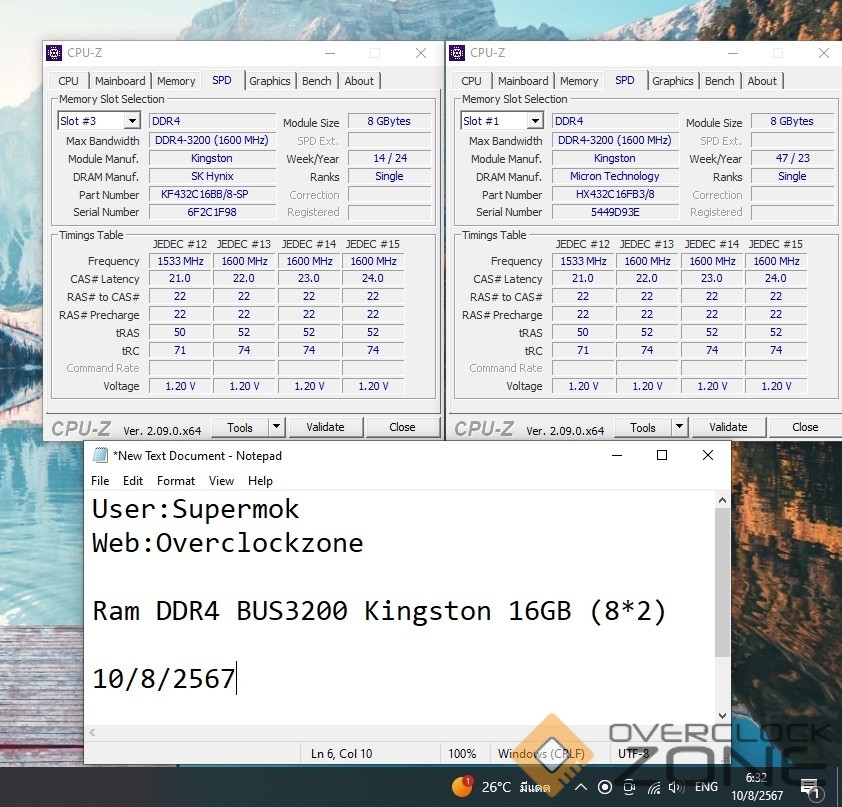
Task: Open the View menu in Notepad
Action: (x=221, y=481)
